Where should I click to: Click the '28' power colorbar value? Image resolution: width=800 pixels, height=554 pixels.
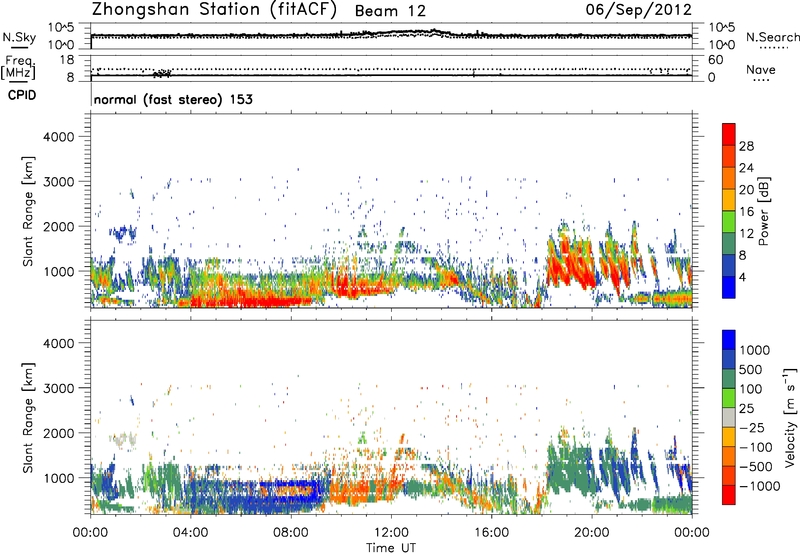pos(746,146)
